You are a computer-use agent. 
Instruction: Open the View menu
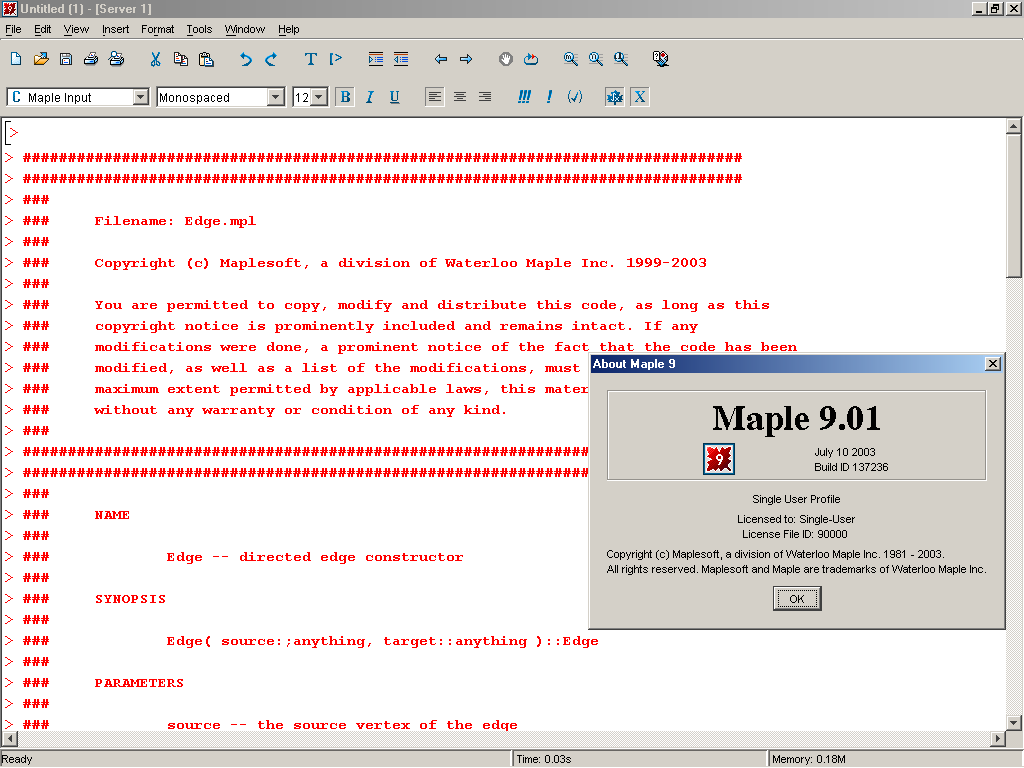pos(76,29)
